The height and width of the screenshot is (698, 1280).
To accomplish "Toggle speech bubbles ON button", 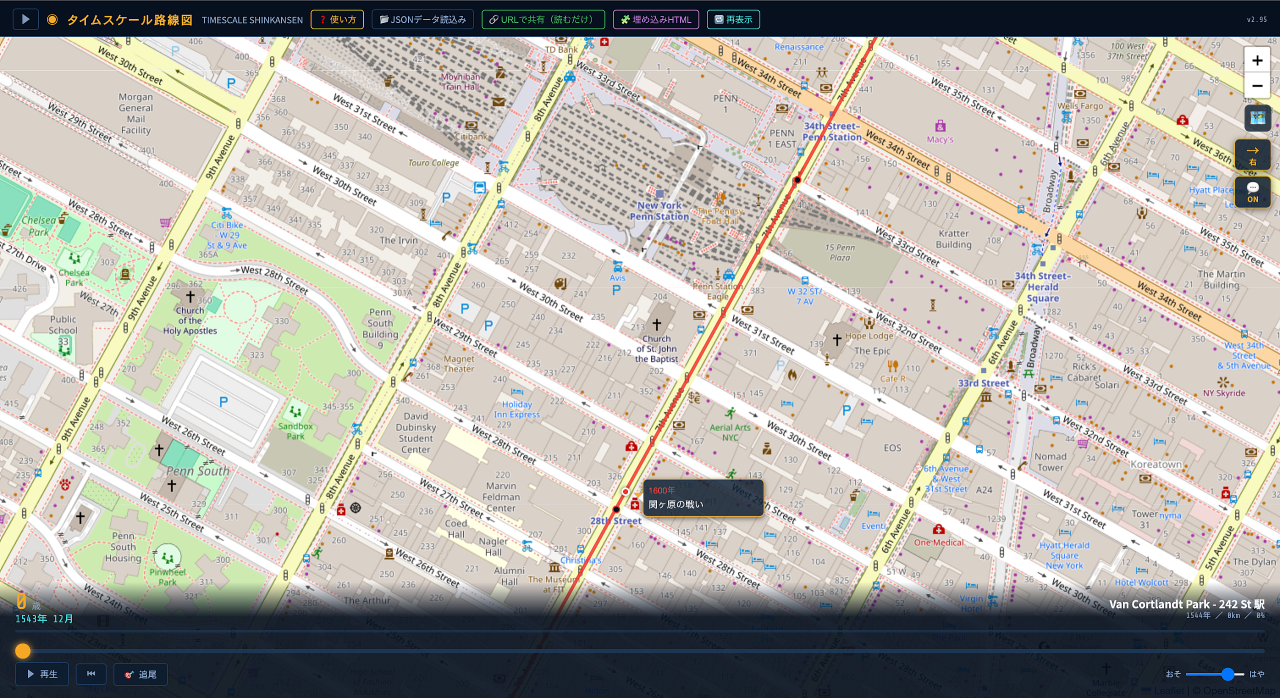I will point(1252,192).
